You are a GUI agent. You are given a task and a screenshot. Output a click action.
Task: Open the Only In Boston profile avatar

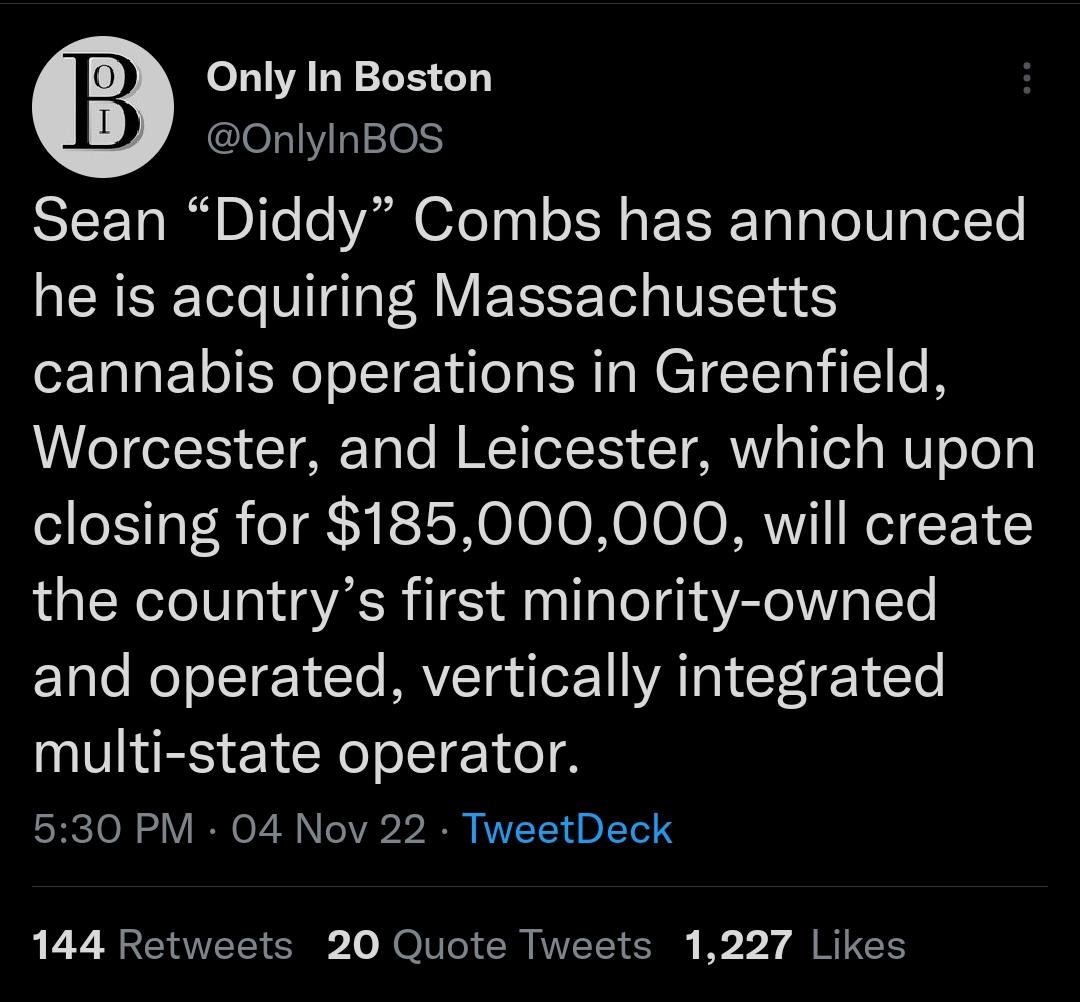coord(104,109)
